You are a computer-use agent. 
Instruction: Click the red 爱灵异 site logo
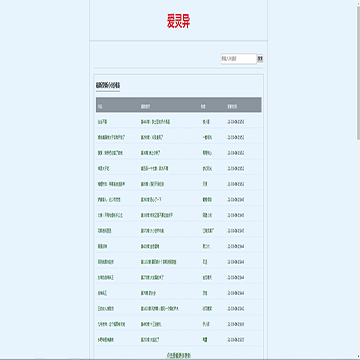[178, 21]
